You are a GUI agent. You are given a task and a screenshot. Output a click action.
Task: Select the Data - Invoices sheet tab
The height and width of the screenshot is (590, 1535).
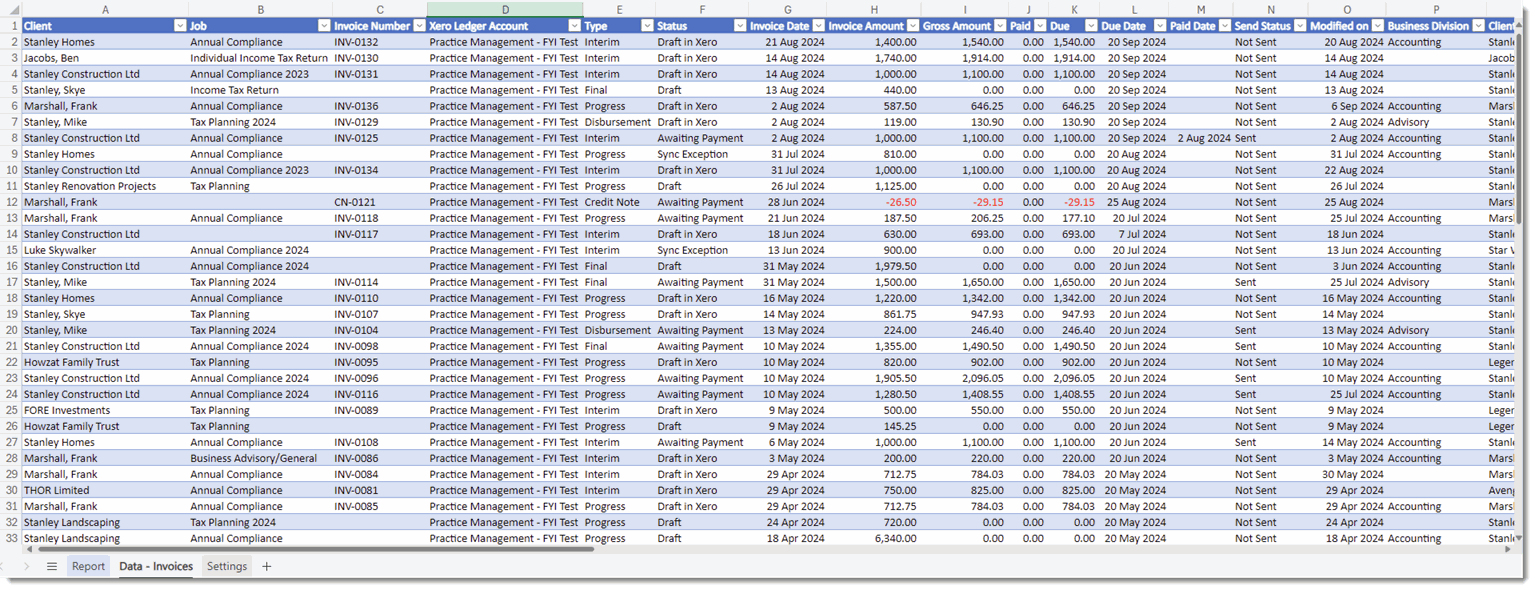pyautogui.click(x=155, y=565)
